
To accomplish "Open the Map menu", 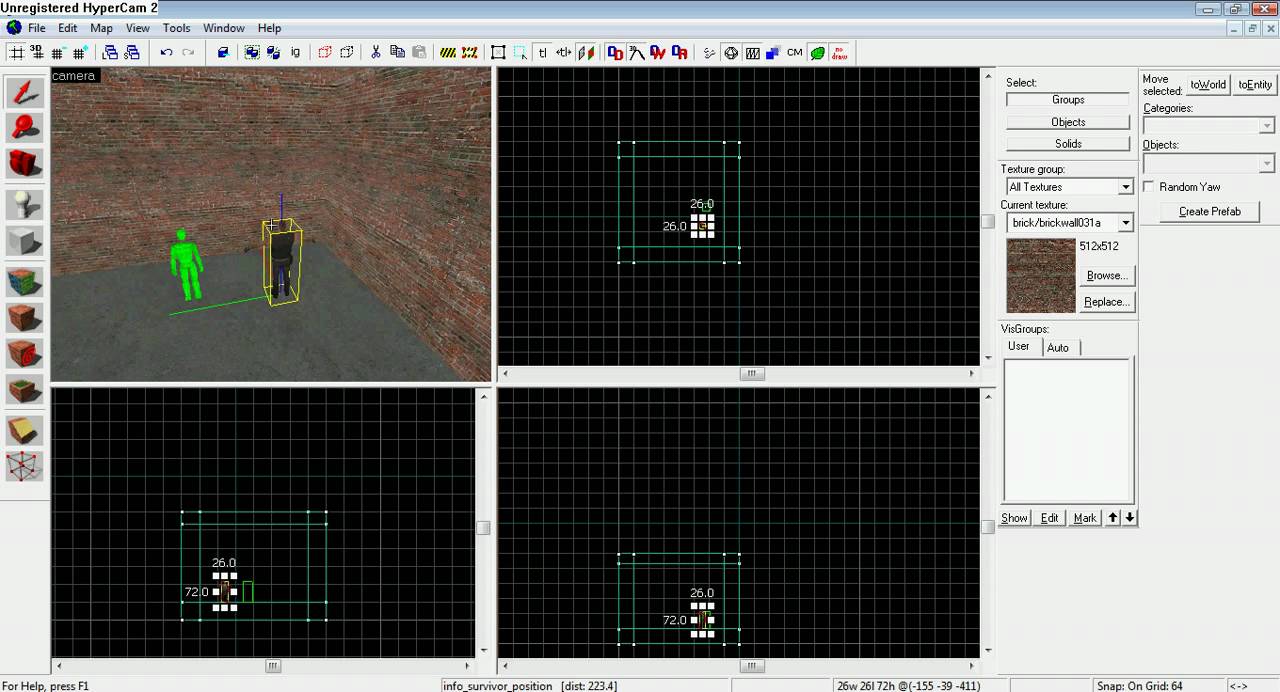I will [x=101, y=28].
